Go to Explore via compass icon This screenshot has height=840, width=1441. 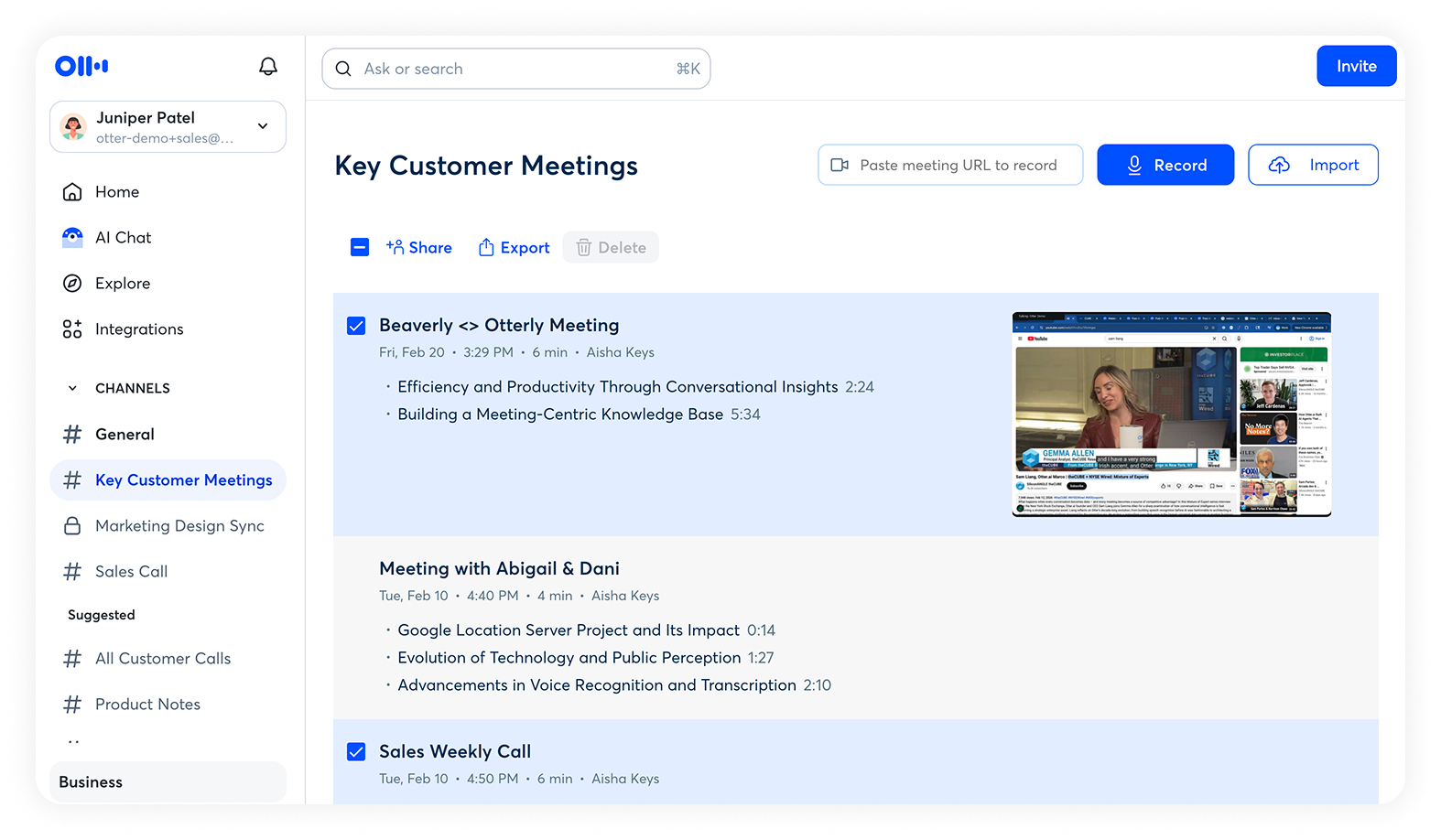click(x=72, y=284)
